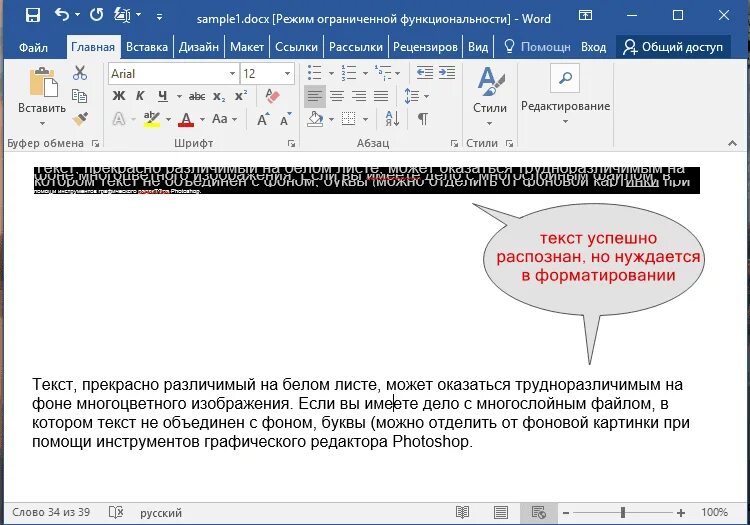Clear all formatting with eraser icon
The height and width of the screenshot is (525, 750).
(x=272, y=96)
